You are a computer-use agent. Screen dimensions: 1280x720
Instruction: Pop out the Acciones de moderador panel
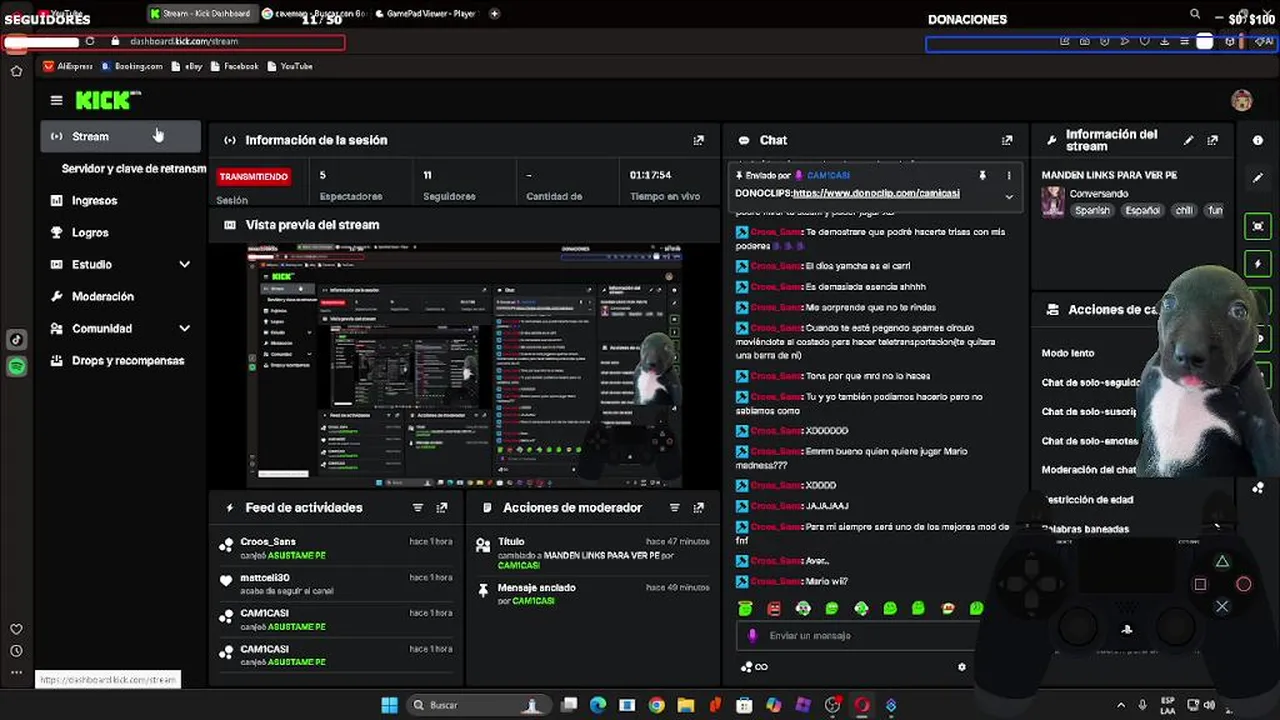click(x=698, y=508)
